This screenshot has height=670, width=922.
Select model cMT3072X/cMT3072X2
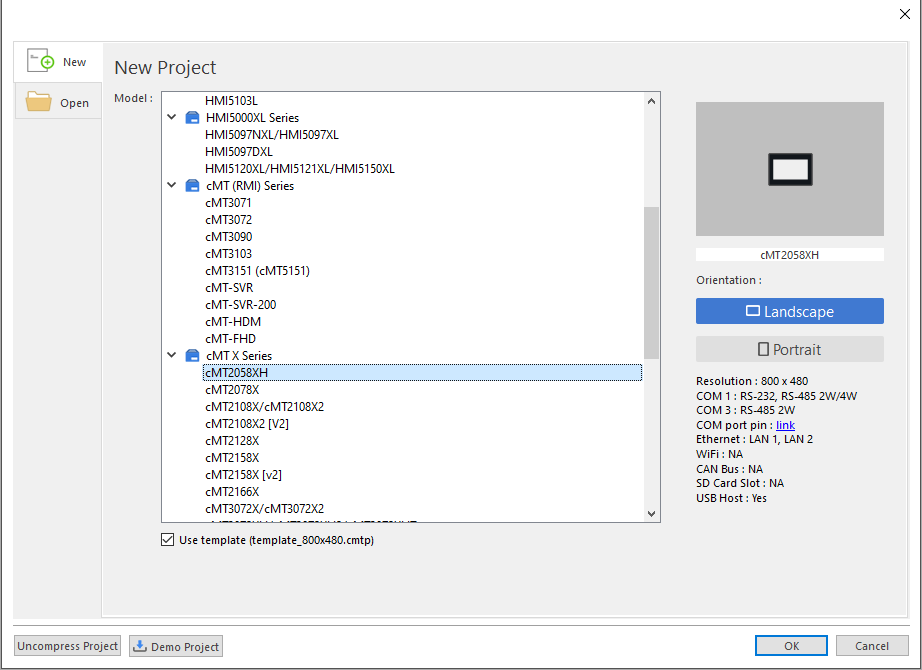coord(264,509)
